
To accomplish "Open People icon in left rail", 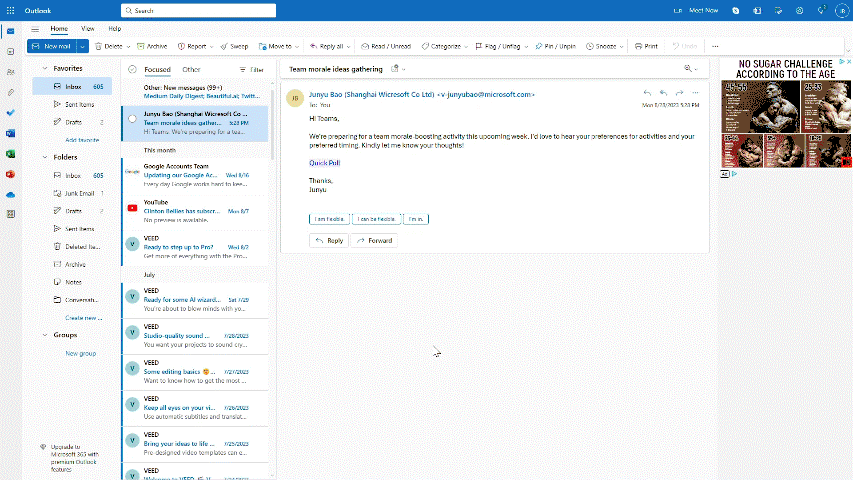I will tap(10, 72).
